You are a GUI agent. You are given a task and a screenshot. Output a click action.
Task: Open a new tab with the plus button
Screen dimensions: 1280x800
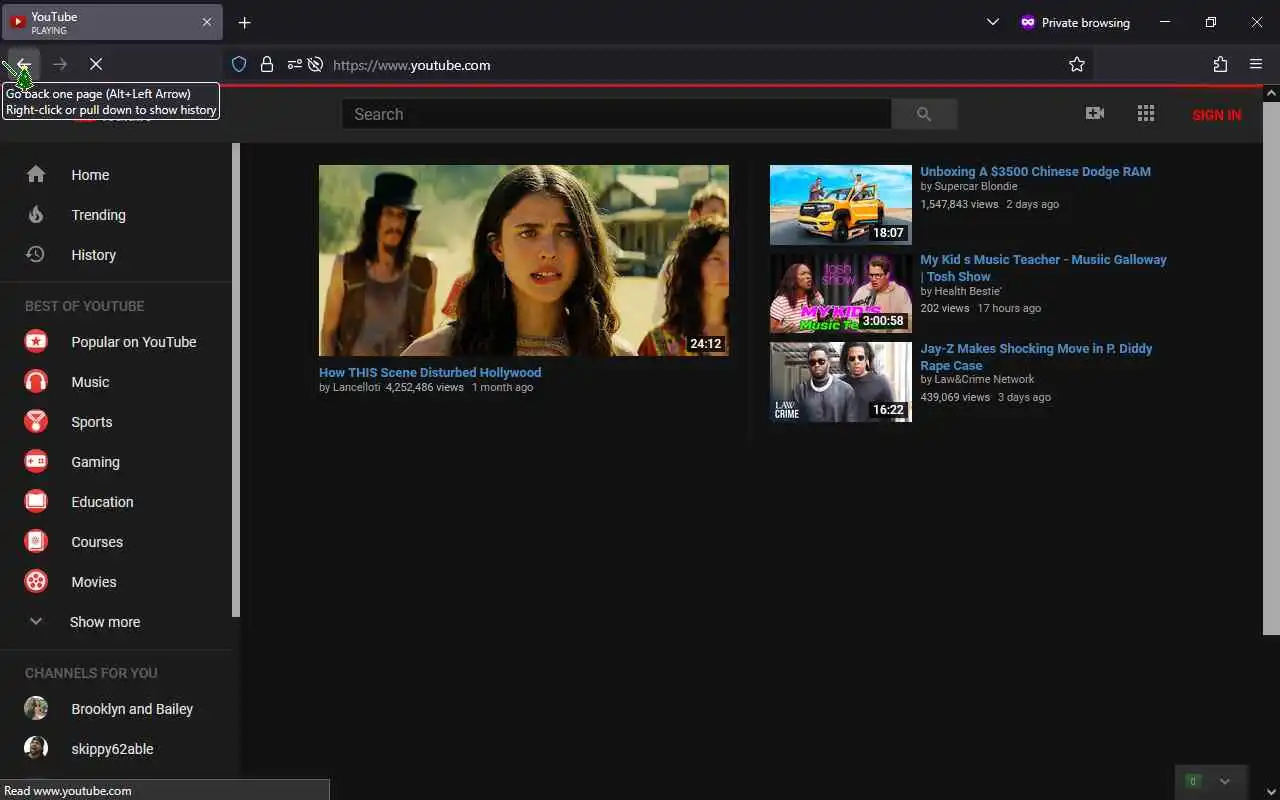[x=245, y=22]
